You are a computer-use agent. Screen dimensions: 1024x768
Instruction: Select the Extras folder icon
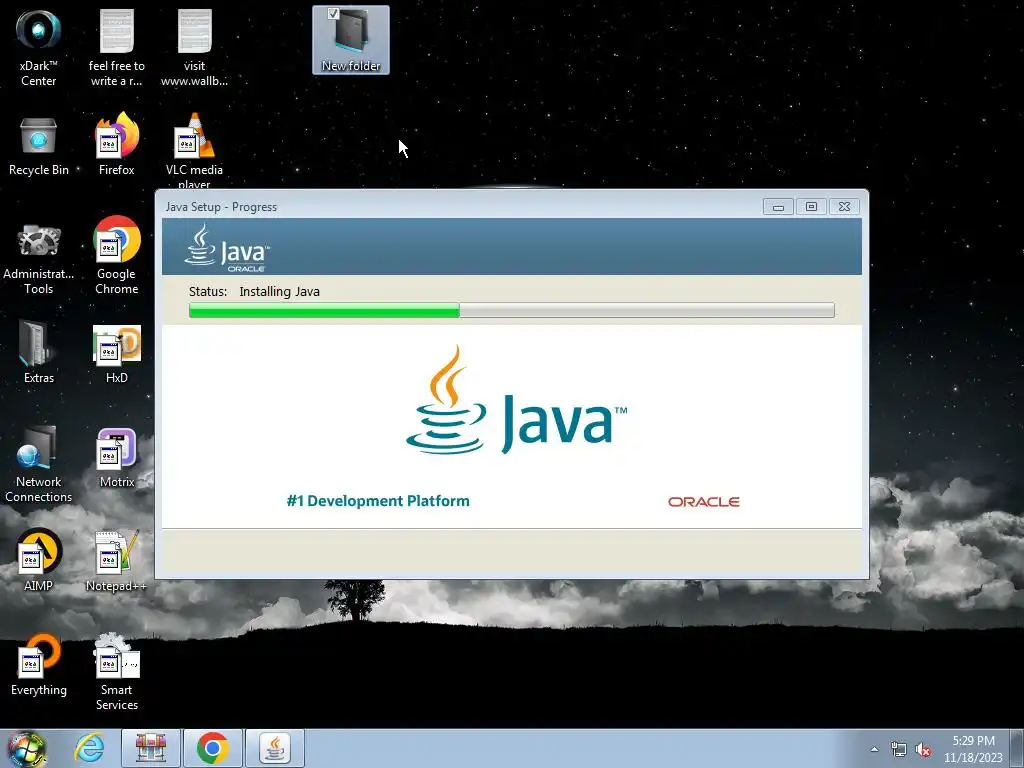pos(39,353)
